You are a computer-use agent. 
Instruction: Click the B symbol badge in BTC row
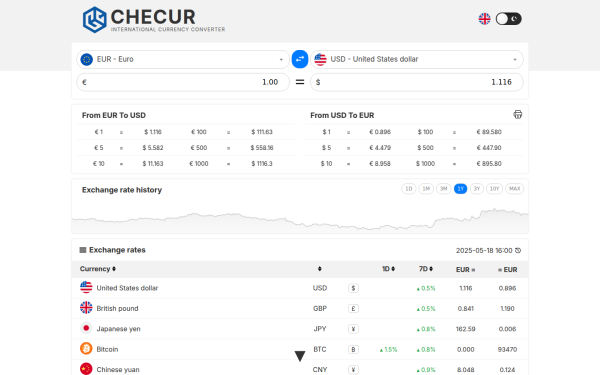click(x=353, y=349)
